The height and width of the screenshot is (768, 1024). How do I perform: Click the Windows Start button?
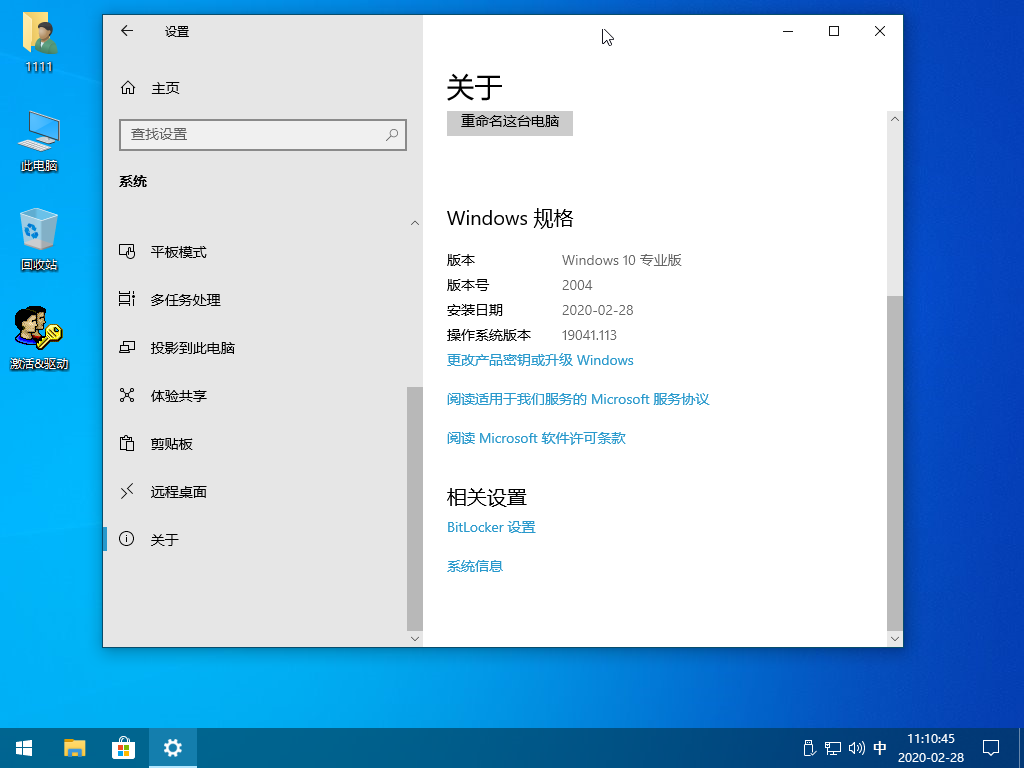[x=23, y=747]
